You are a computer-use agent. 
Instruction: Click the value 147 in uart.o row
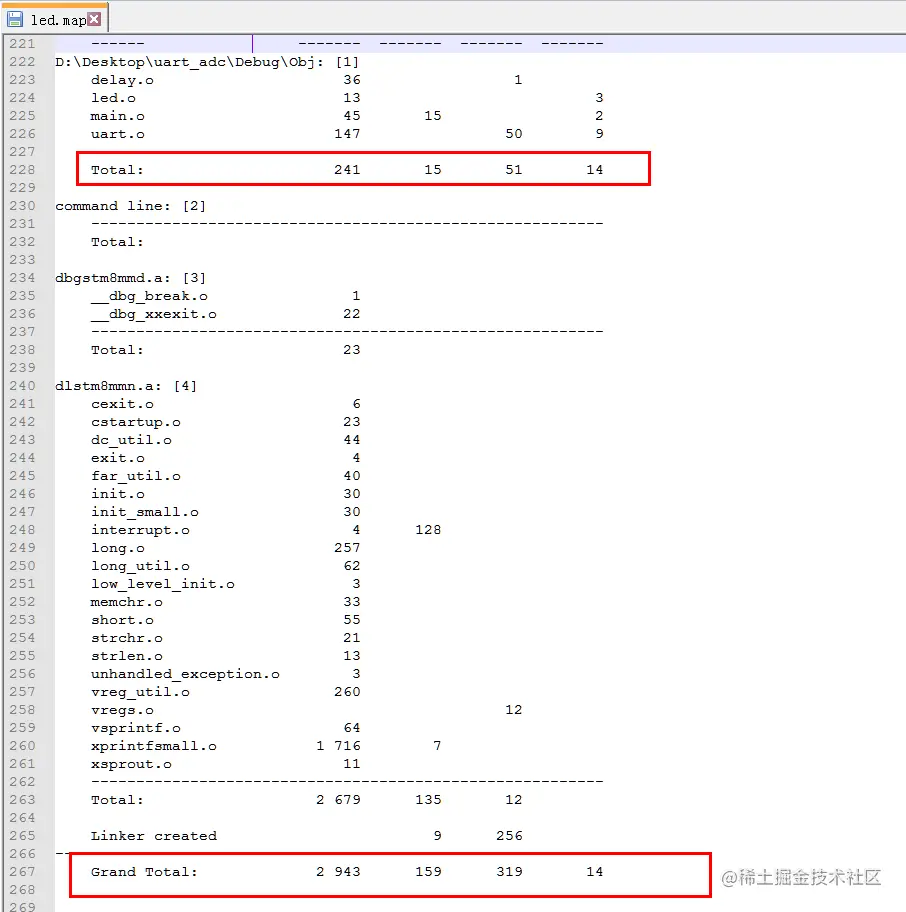(347, 134)
